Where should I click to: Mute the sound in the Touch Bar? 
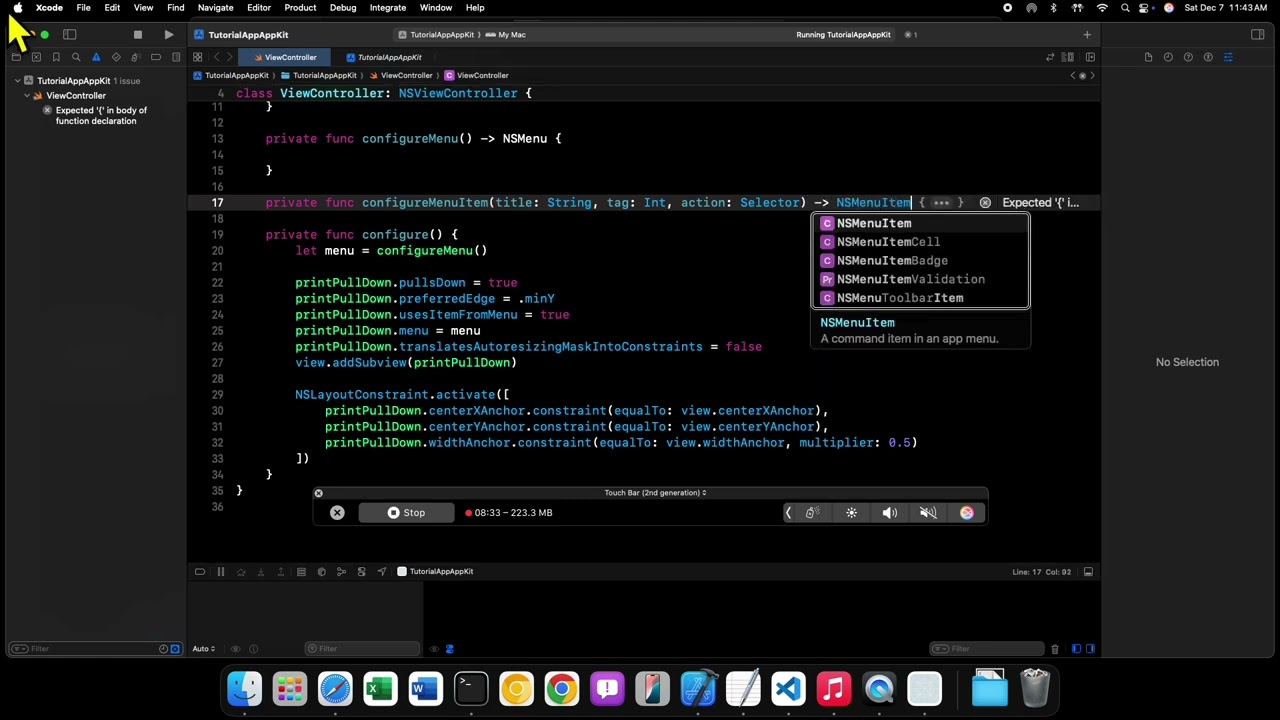[x=928, y=513]
